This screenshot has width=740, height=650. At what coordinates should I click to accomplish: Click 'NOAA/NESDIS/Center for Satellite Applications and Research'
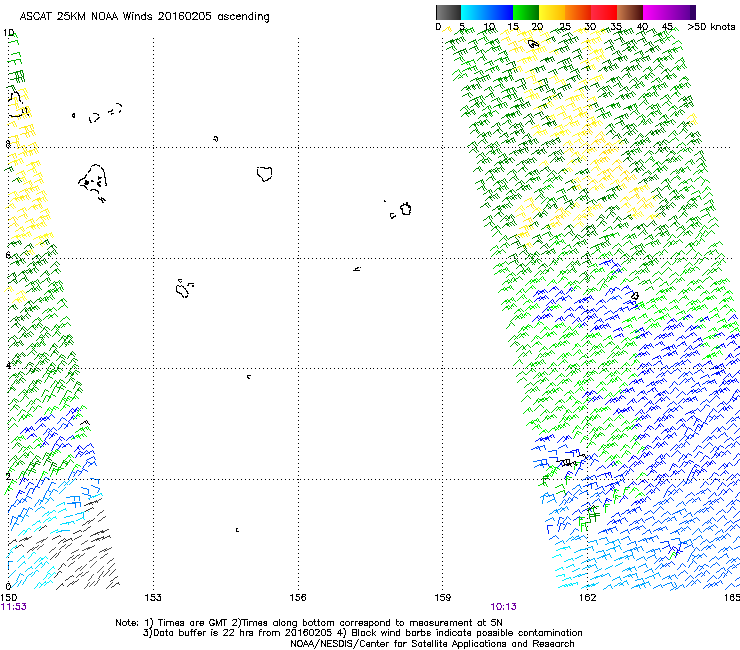point(432,644)
